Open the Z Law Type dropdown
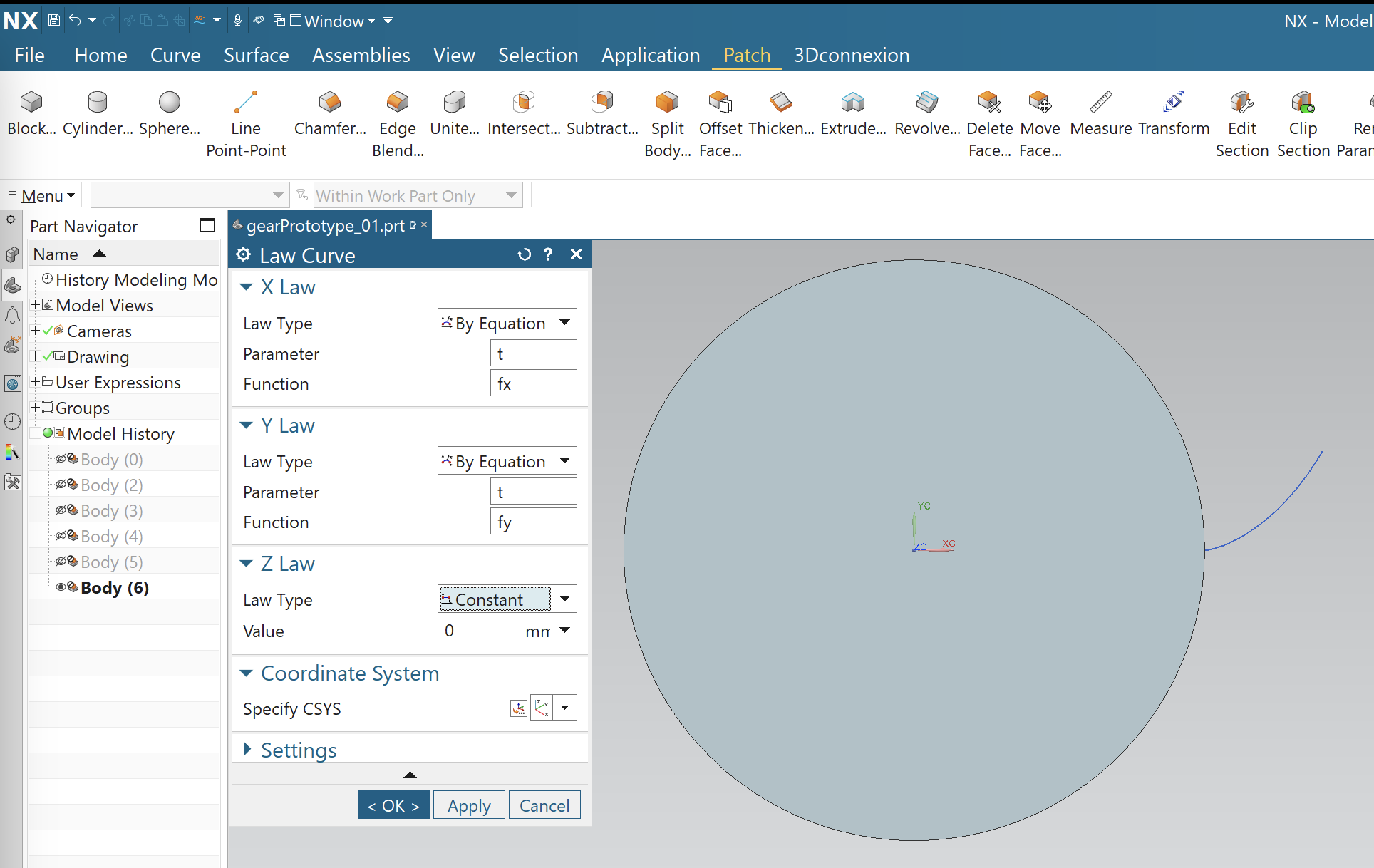The width and height of the screenshot is (1374, 868). [x=564, y=599]
